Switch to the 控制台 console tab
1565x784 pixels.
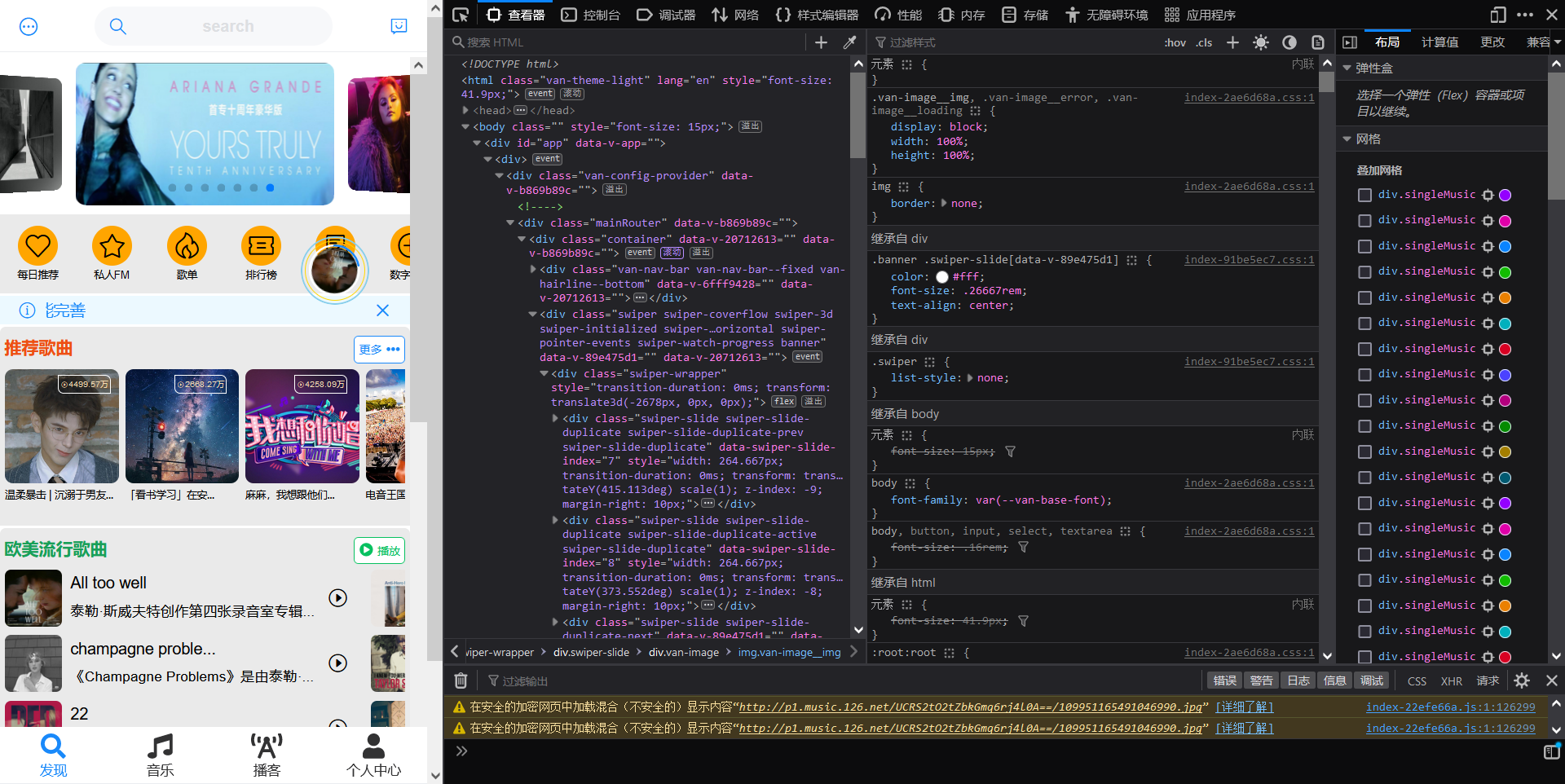click(591, 15)
